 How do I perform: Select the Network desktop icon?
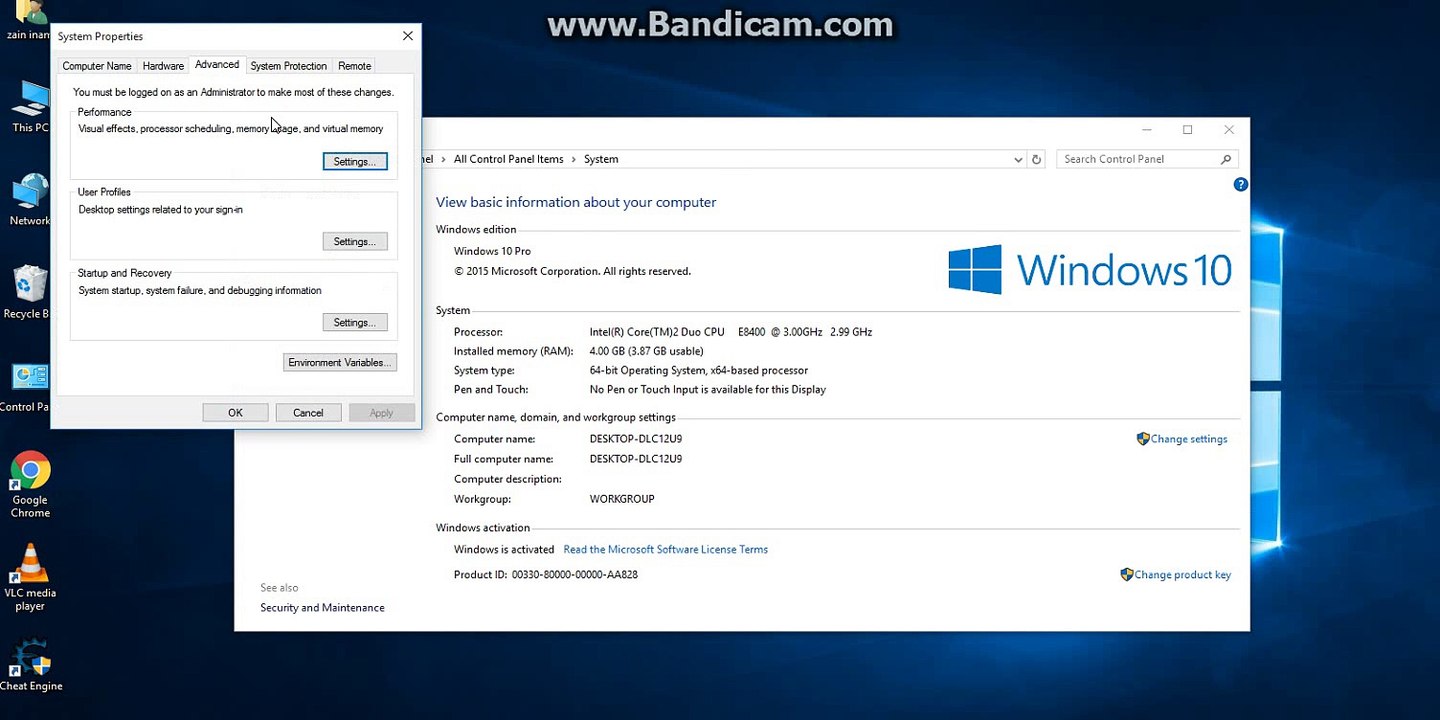click(x=30, y=199)
